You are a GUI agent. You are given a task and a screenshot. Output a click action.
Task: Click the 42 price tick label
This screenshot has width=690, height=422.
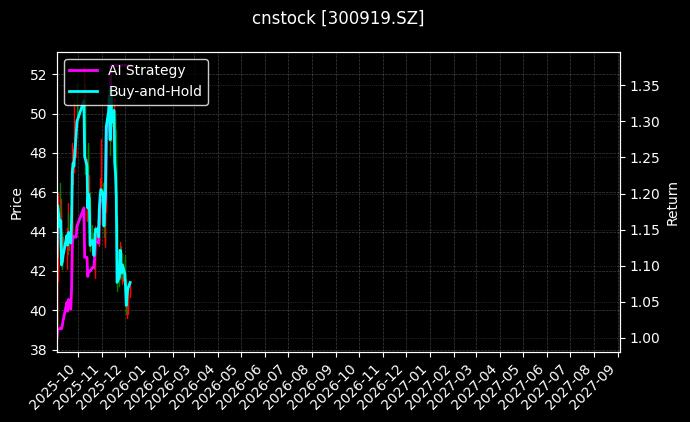tap(38, 271)
